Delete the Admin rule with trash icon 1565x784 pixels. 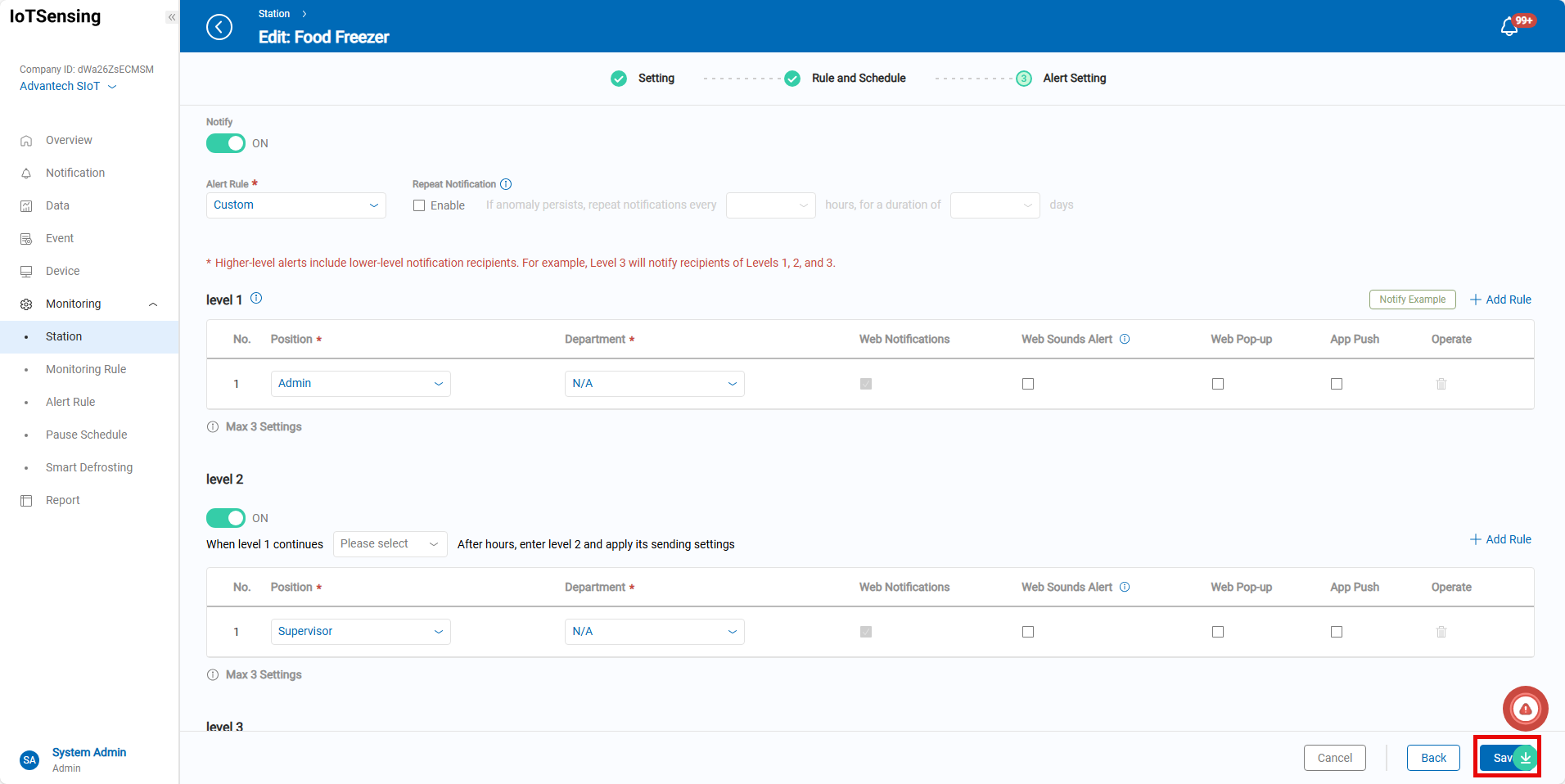[x=1441, y=384]
